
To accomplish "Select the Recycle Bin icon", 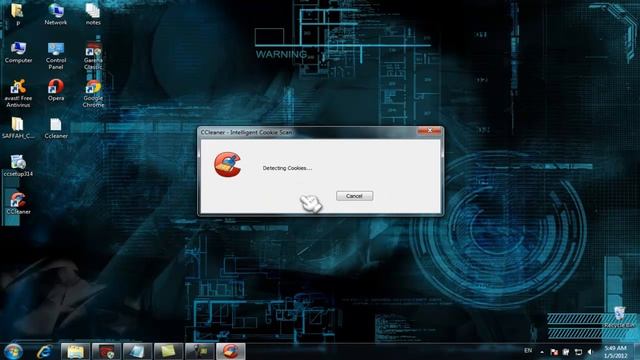I will click(x=619, y=317).
